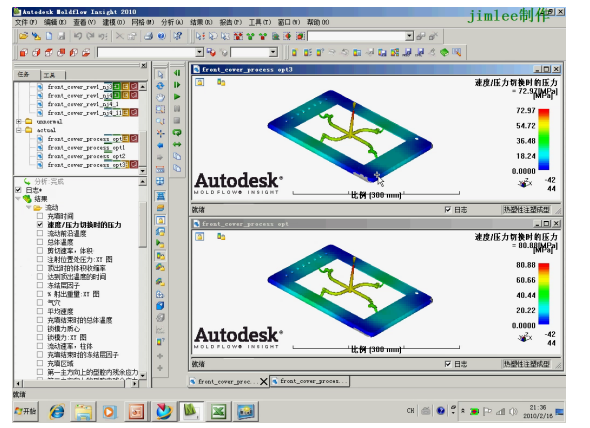Open the wide dropdown beside red cube icons
Viewport: 590px width, 428px height.
[200, 52]
